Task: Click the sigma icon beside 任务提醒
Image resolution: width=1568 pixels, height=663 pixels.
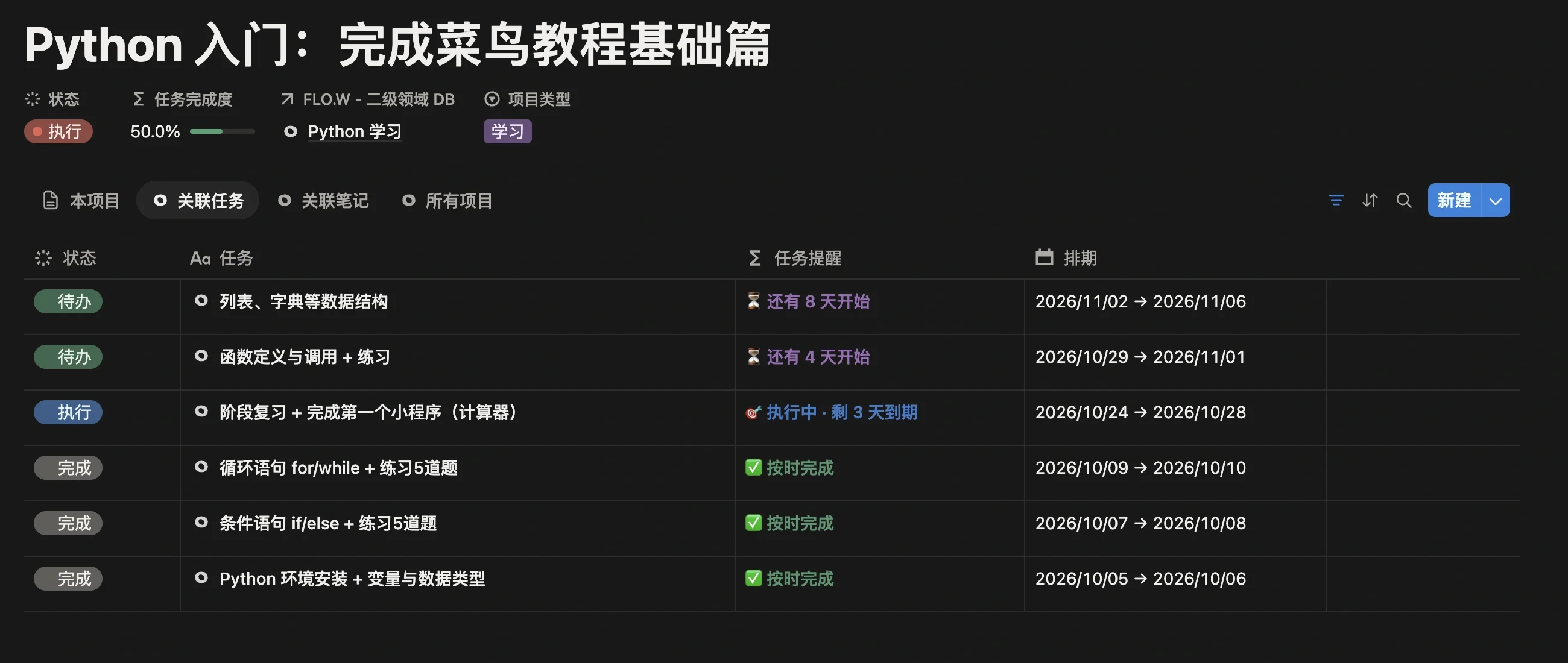Action: point(755,258)
